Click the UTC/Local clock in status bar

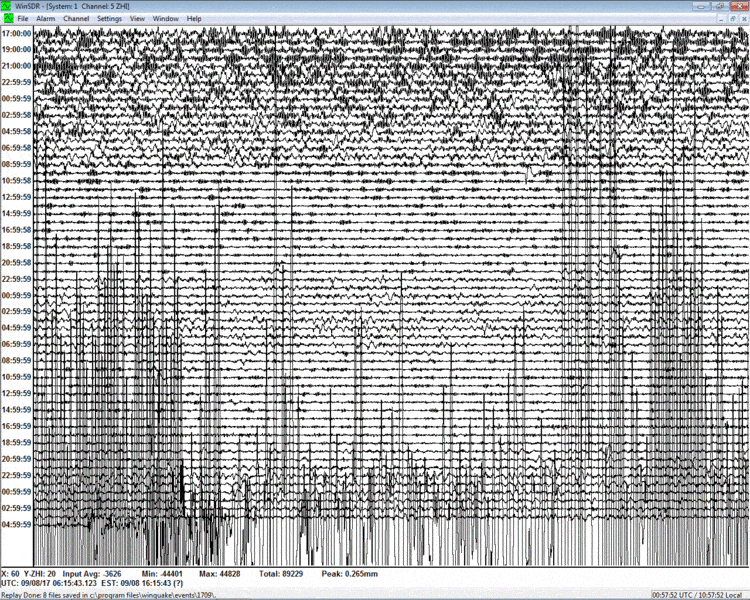pos(694,594)
